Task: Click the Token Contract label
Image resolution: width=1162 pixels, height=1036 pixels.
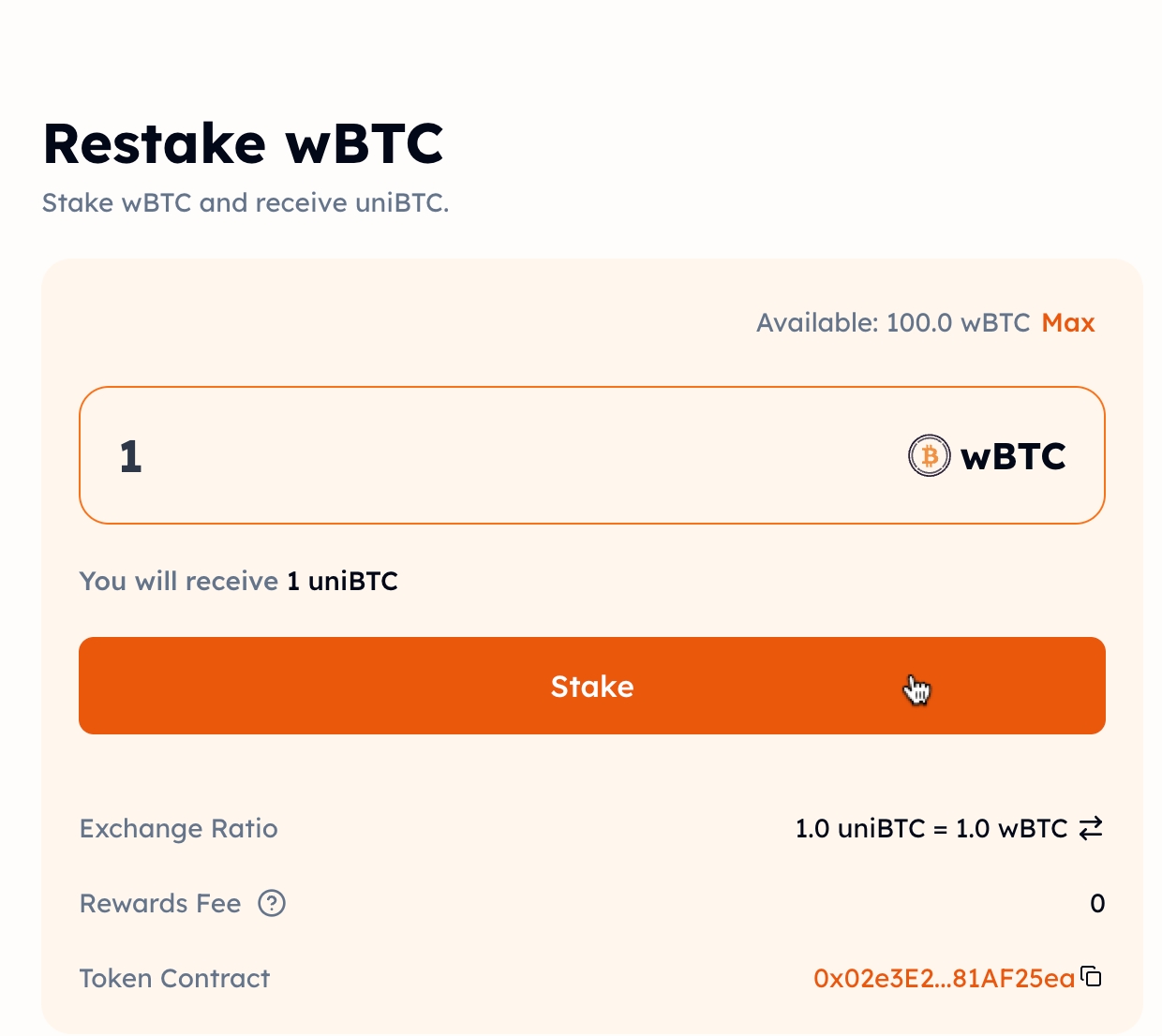Action: coord(174,979)
